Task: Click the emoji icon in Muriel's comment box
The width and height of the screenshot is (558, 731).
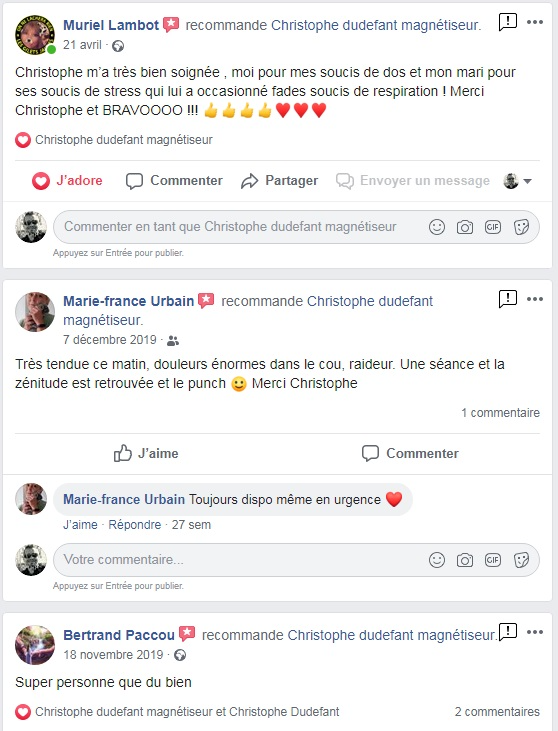Action: coord(437,227)
